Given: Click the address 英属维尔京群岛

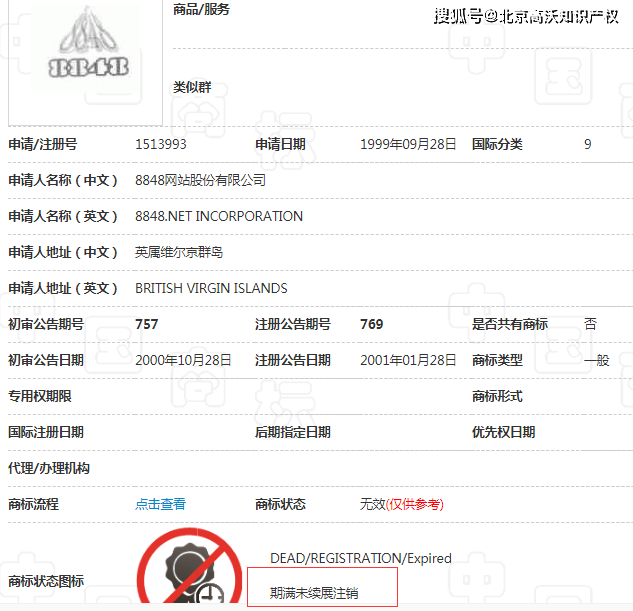Looking at the screenshot, I should (x=179, y=252).
